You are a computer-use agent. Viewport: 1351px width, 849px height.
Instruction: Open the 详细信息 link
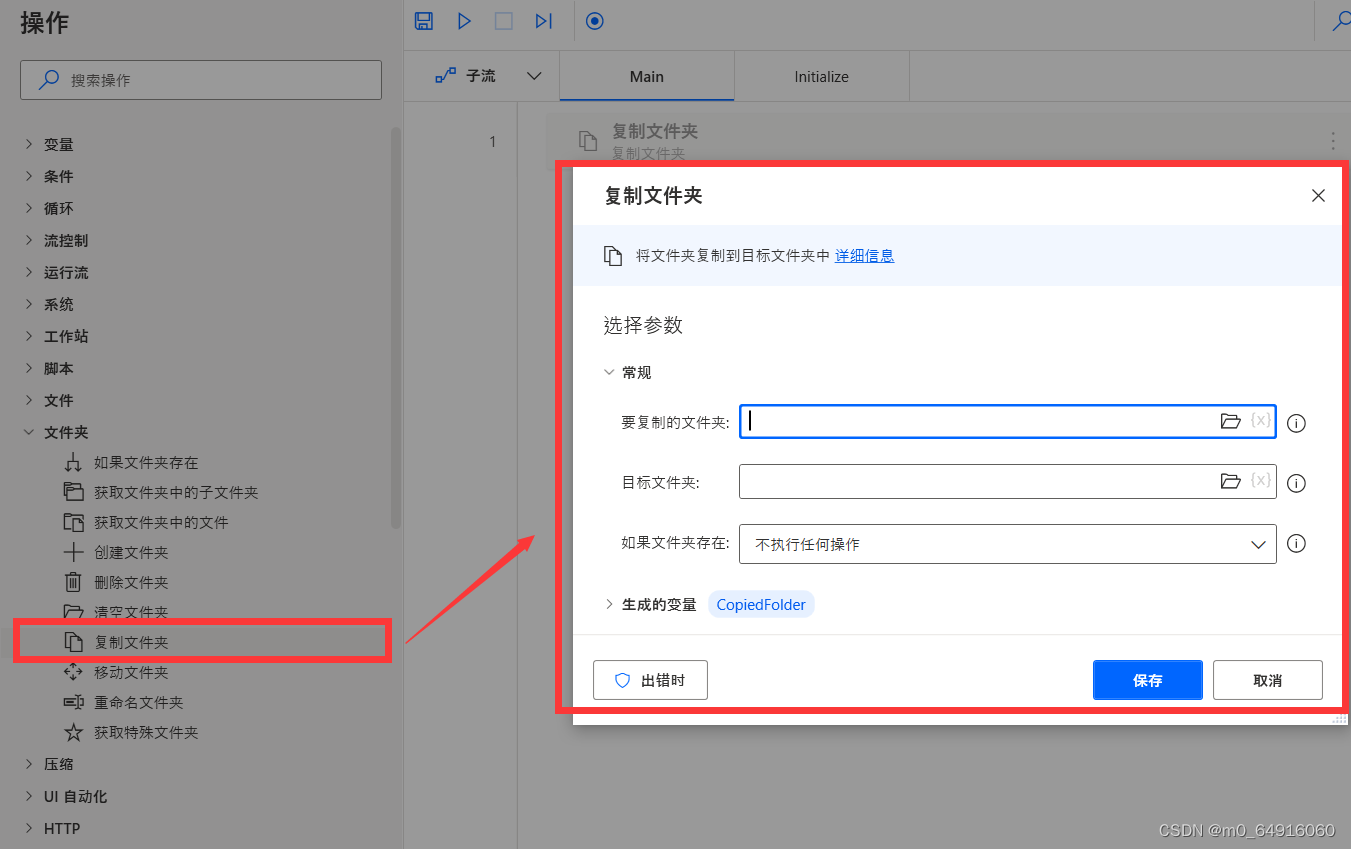864,255
